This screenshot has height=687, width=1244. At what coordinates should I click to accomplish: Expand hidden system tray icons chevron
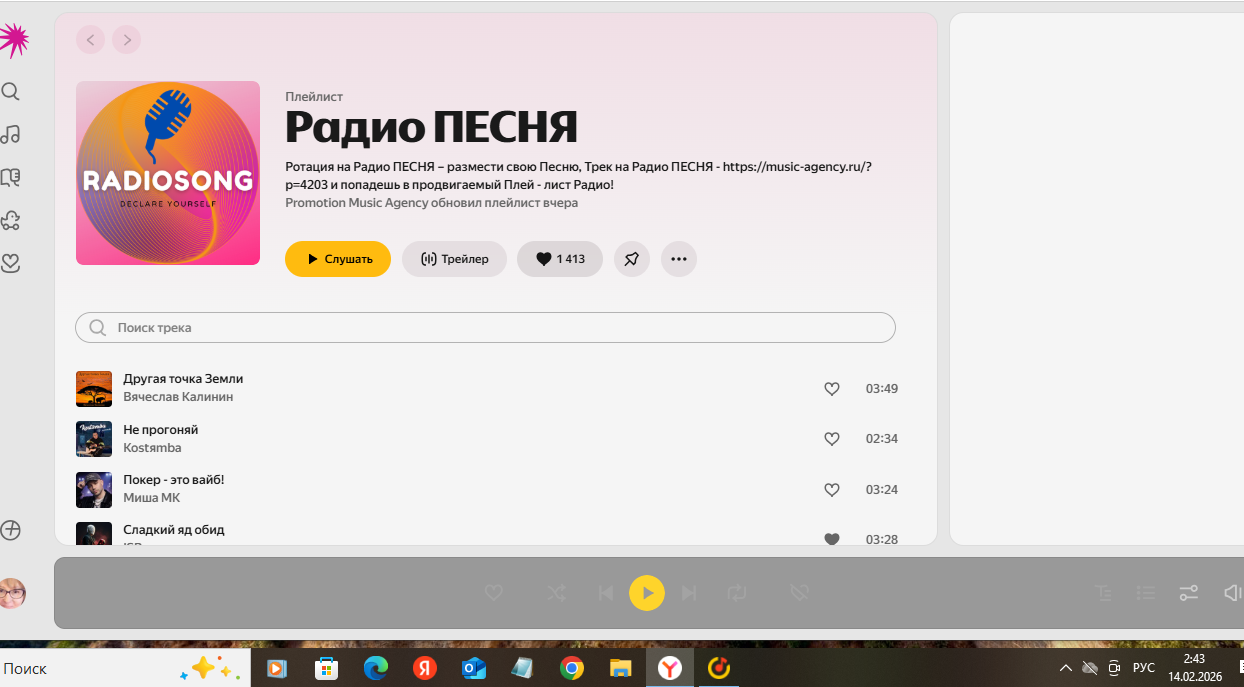1066,668
